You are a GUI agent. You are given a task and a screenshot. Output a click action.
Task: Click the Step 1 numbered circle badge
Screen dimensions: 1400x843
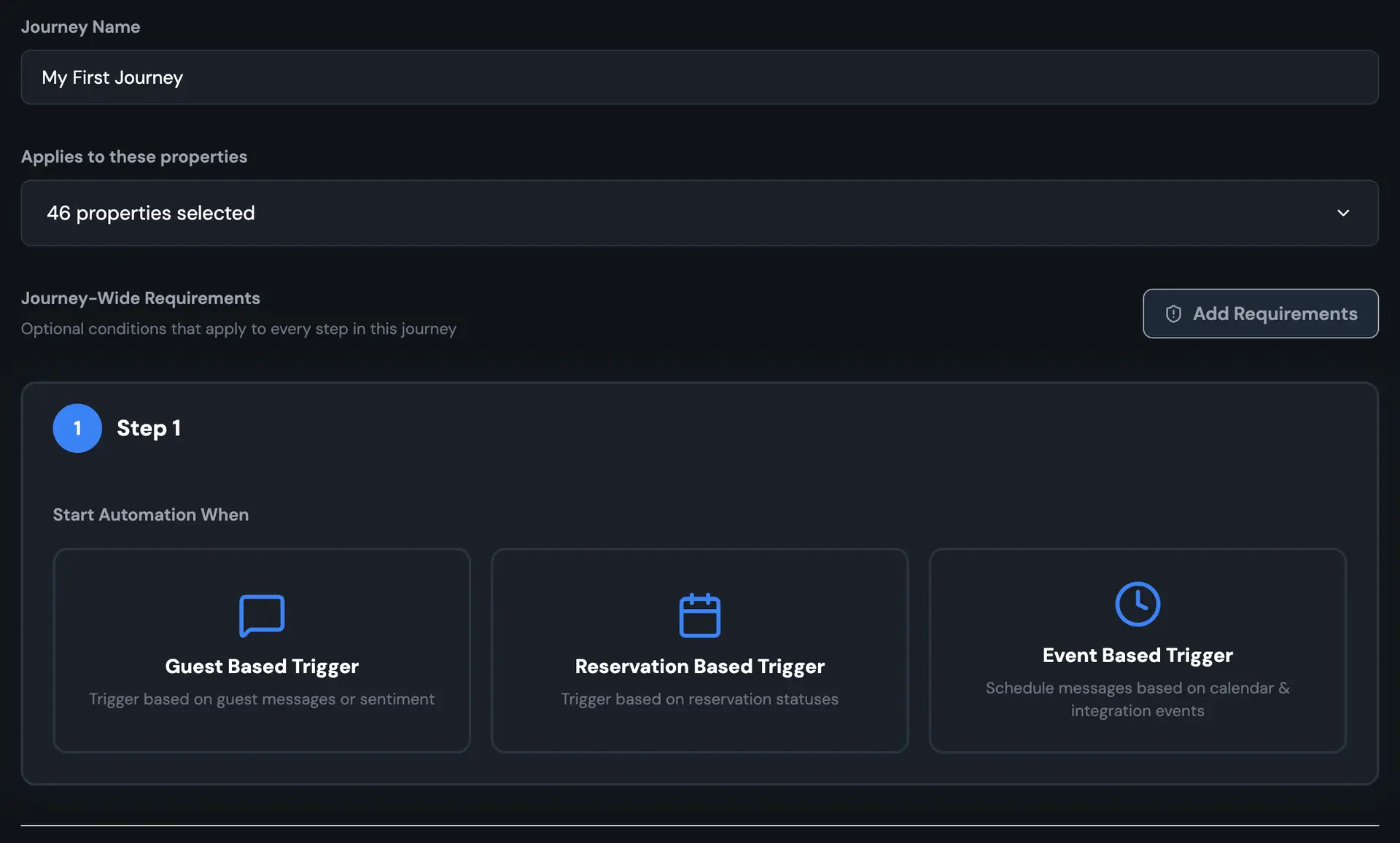point(77,428)
